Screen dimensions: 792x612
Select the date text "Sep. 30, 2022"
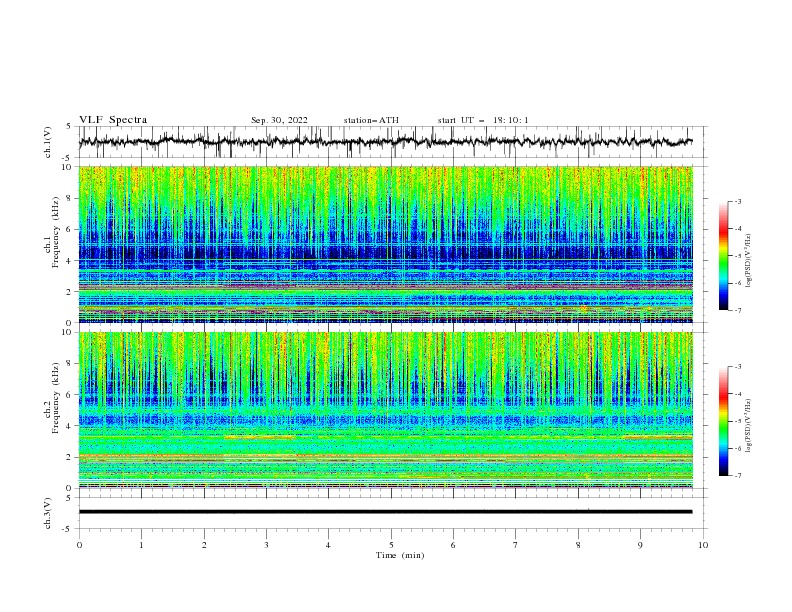[x=279, y=120]
